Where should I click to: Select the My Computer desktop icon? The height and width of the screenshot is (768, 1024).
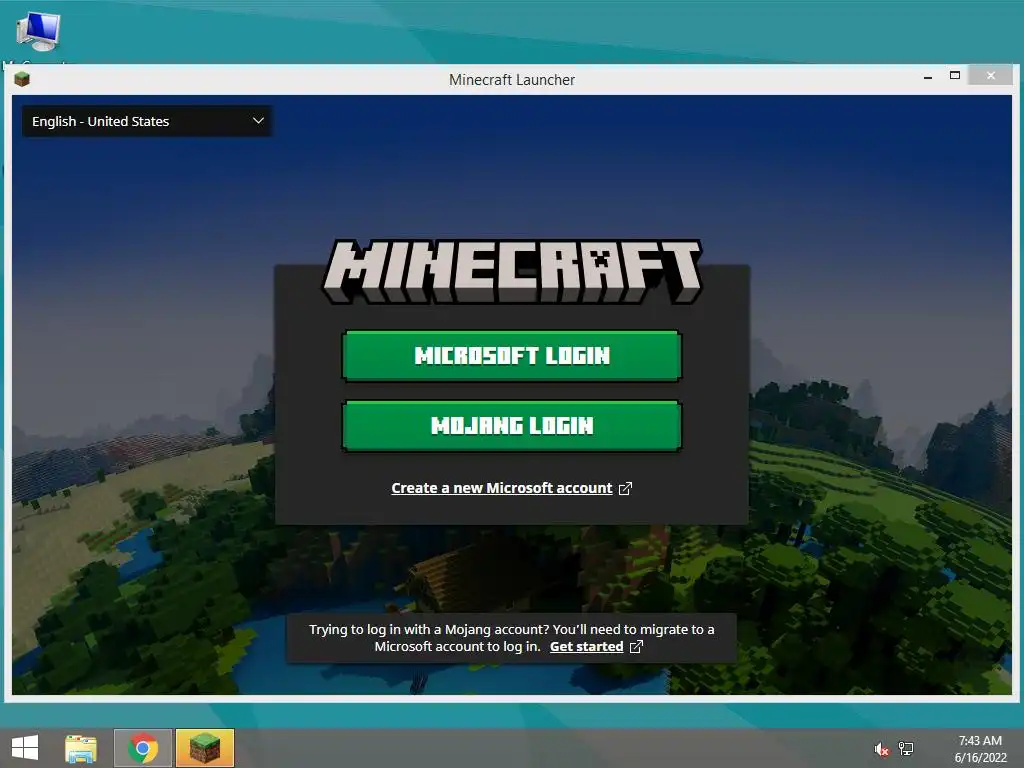38,31
